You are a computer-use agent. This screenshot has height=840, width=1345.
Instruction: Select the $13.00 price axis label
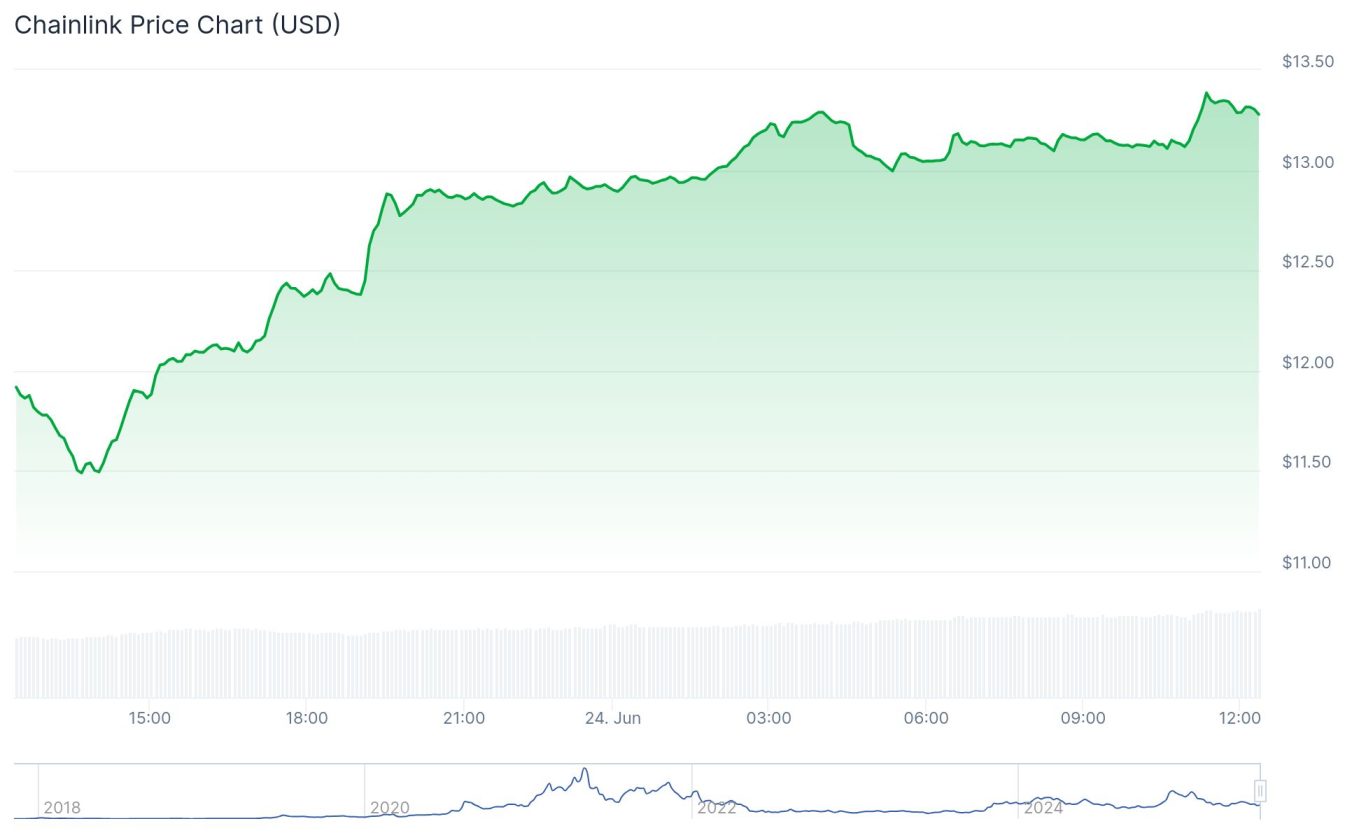[x=1308, y=162]
